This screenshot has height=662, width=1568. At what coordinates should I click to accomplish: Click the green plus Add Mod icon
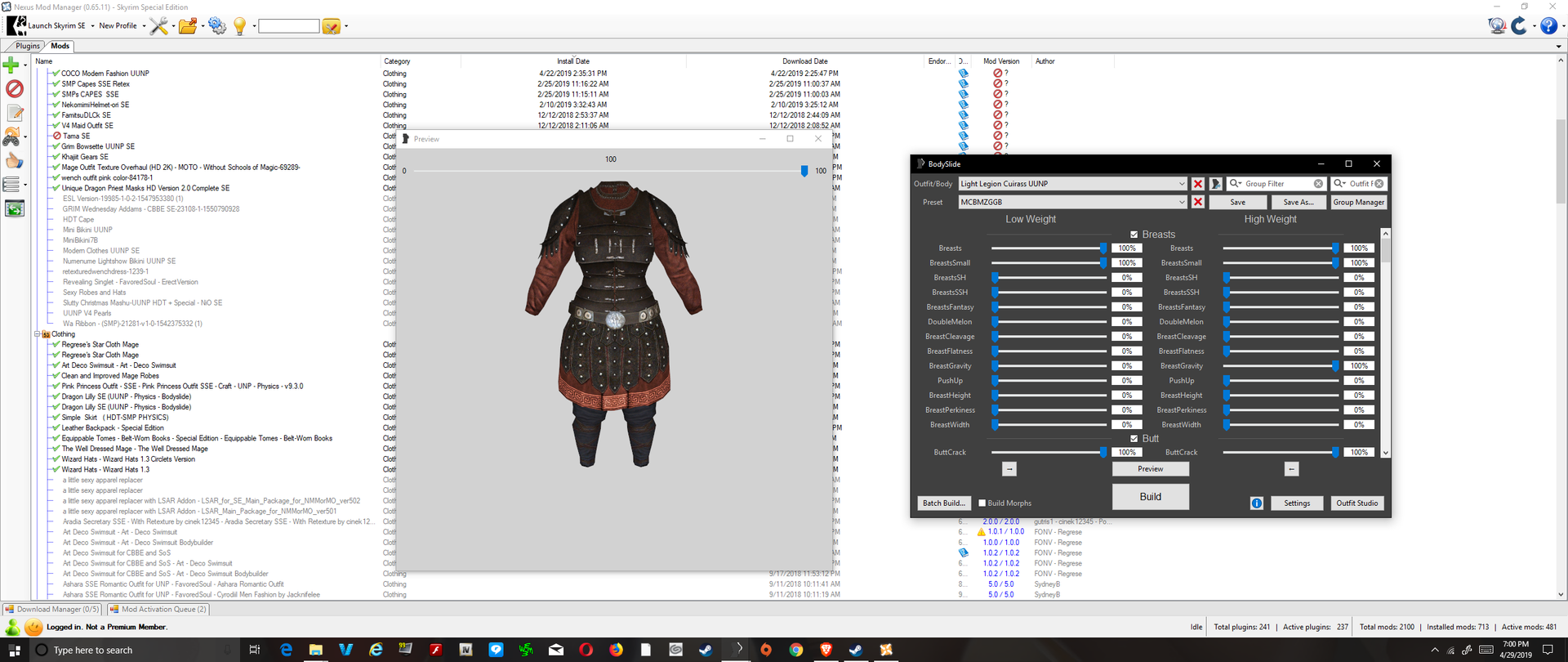point(11,65)
